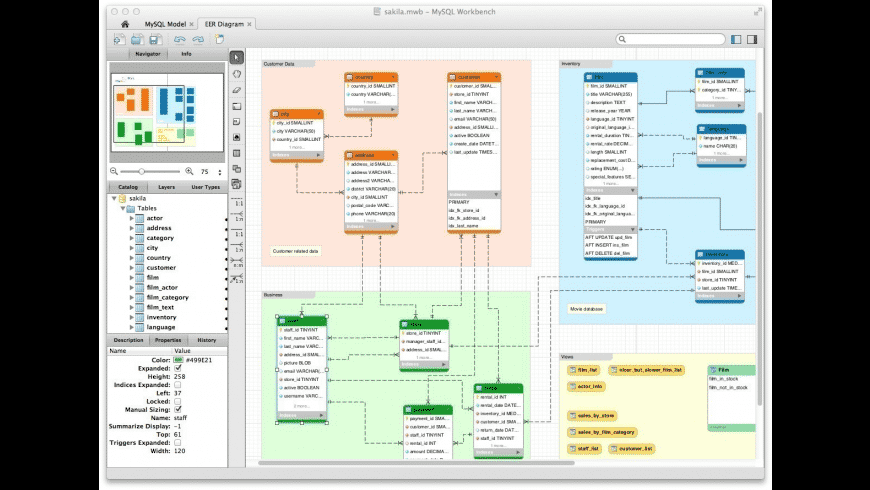Select the eraser tool
870x490 pixels.
237,90
